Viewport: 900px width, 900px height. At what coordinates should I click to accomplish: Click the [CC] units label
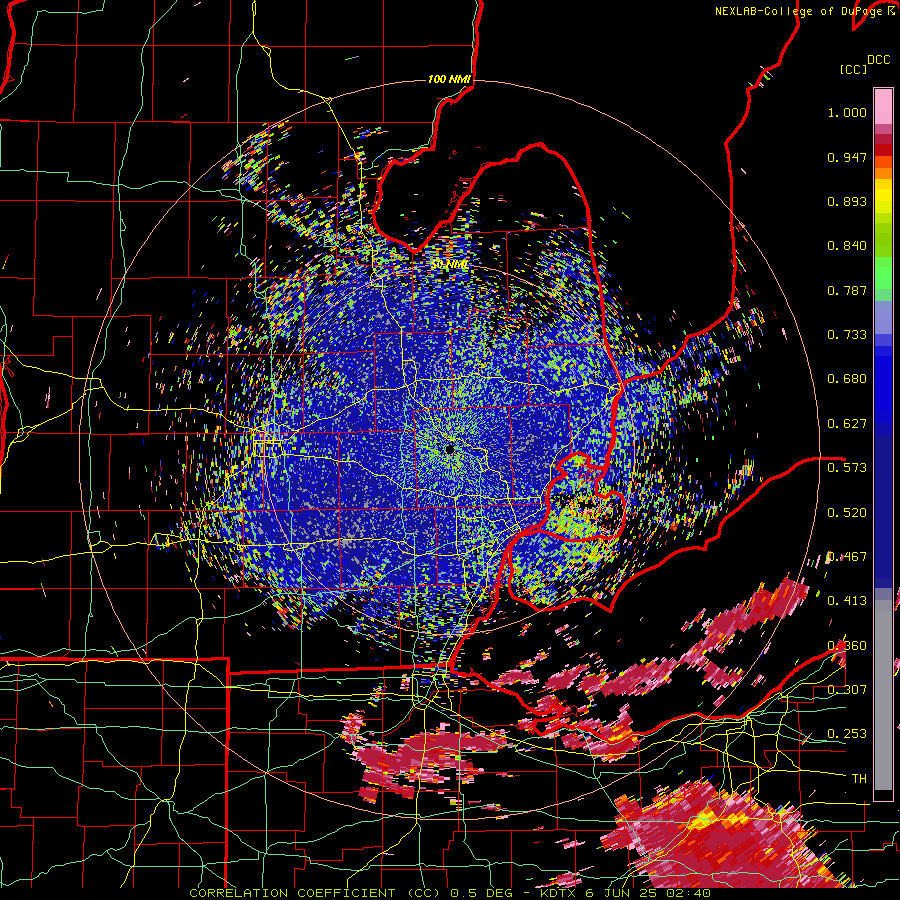coord(854,69)
